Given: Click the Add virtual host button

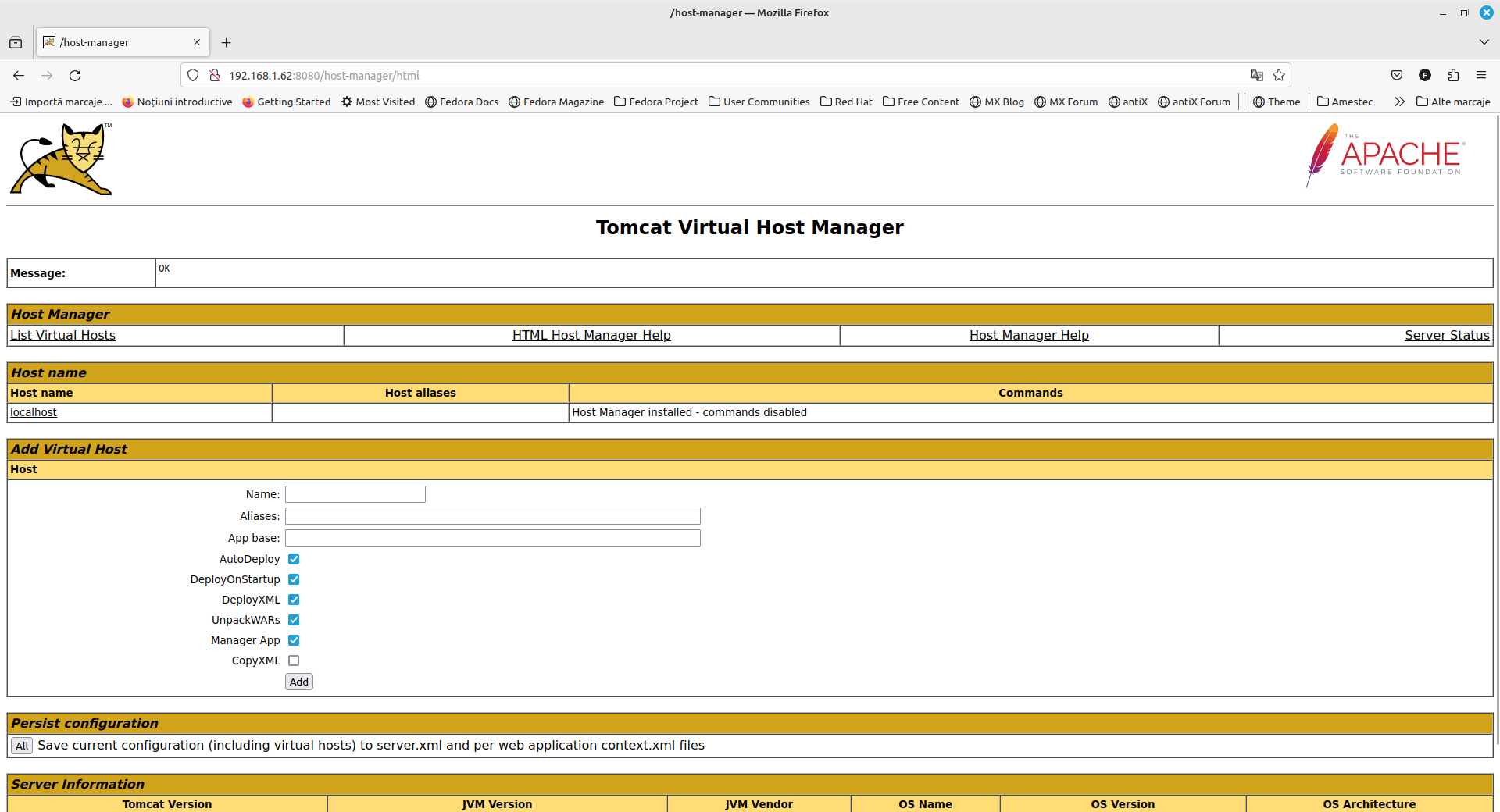Looking at the screenshot, I should click(299, 682).
